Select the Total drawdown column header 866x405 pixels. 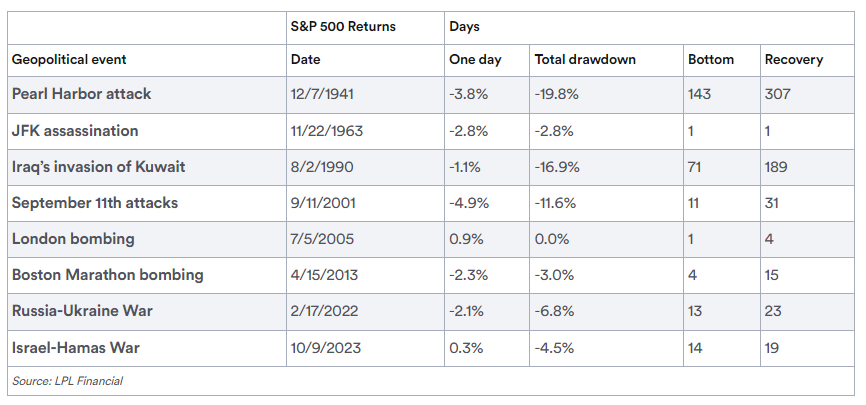(584, 59)
